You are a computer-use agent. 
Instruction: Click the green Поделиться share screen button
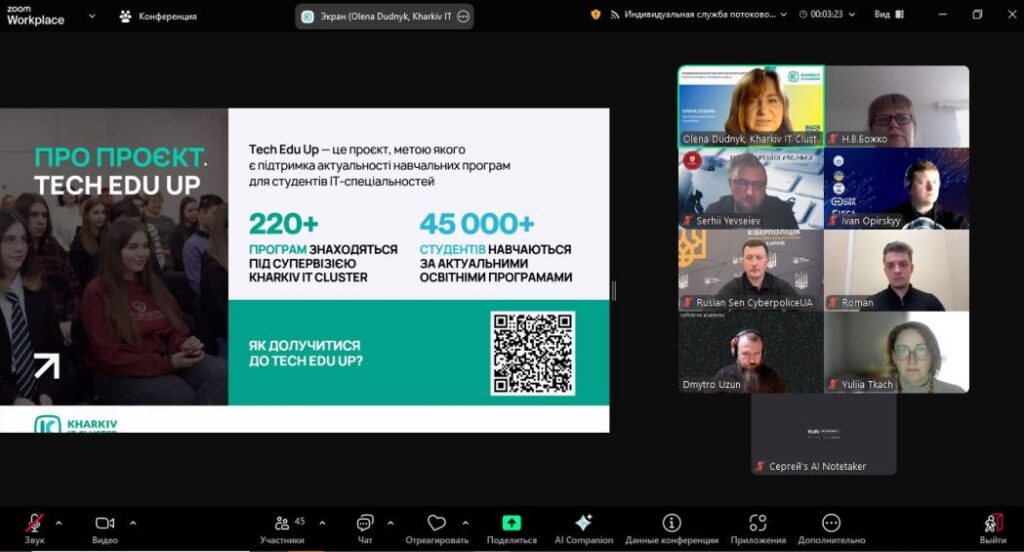pyautogui.click(x=511, y=528)
